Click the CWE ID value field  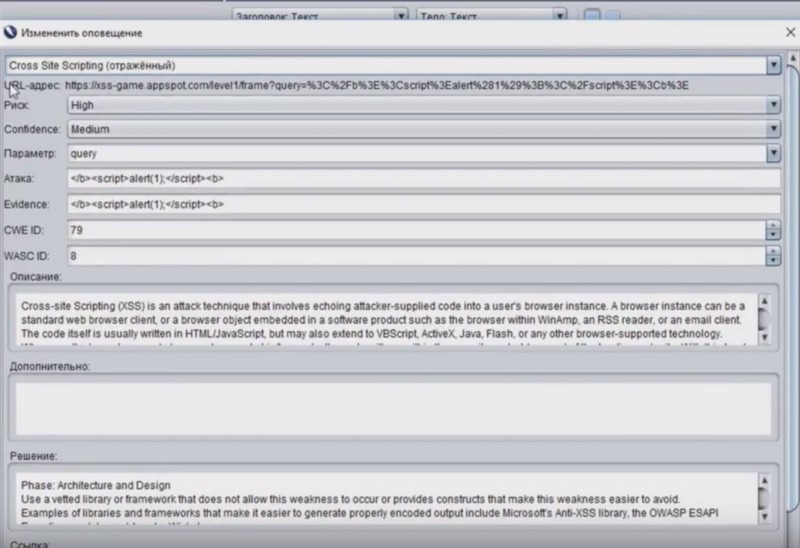416,230
